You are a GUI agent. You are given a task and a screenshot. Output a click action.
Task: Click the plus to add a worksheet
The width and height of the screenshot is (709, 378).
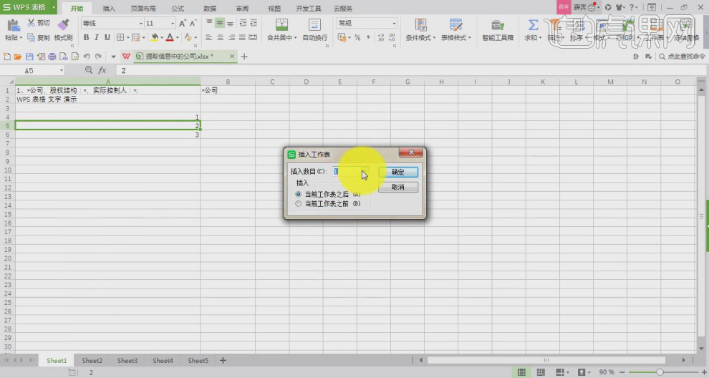click(222, 360)
